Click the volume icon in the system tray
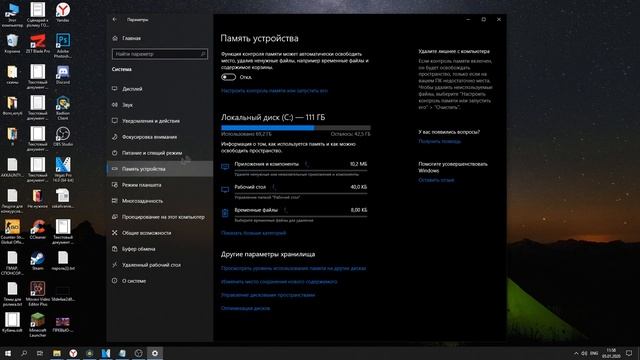Screen dimensions: 640x360 point(584,353)
